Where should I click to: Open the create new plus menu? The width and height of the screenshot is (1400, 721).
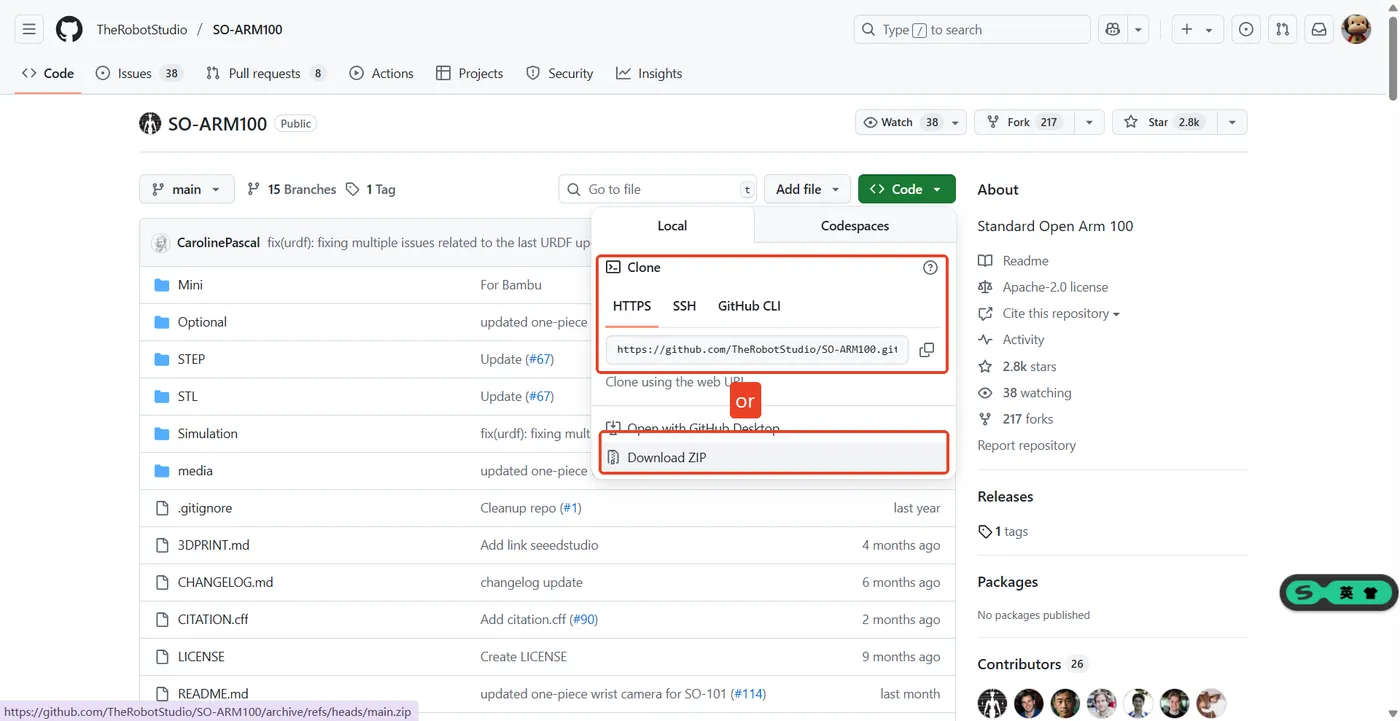pyautogui.click(x=1196, y=29)
